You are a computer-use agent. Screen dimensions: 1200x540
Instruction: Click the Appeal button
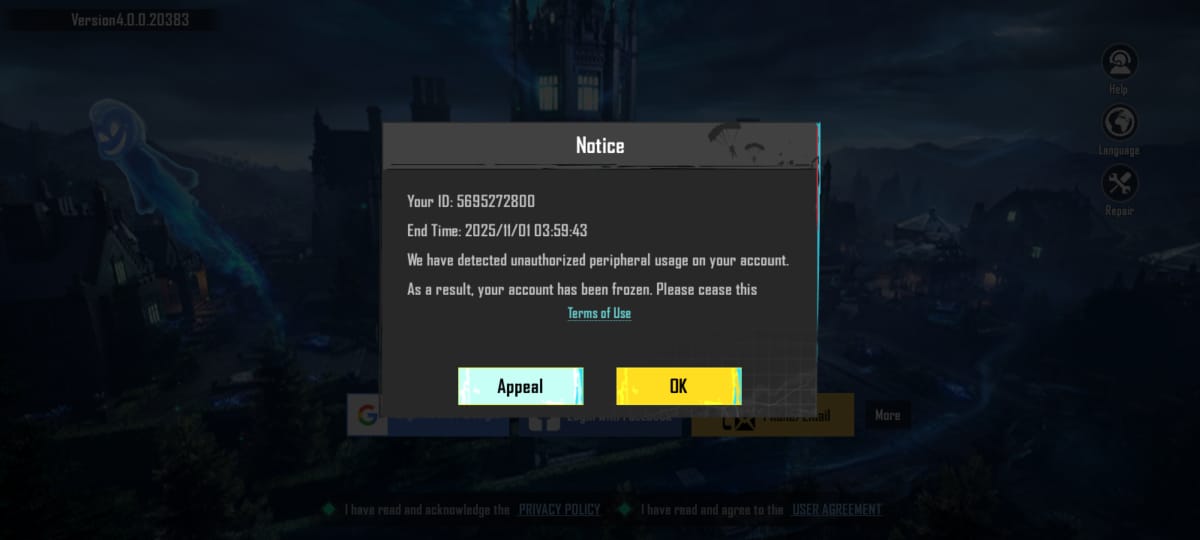tap(520, 386)
